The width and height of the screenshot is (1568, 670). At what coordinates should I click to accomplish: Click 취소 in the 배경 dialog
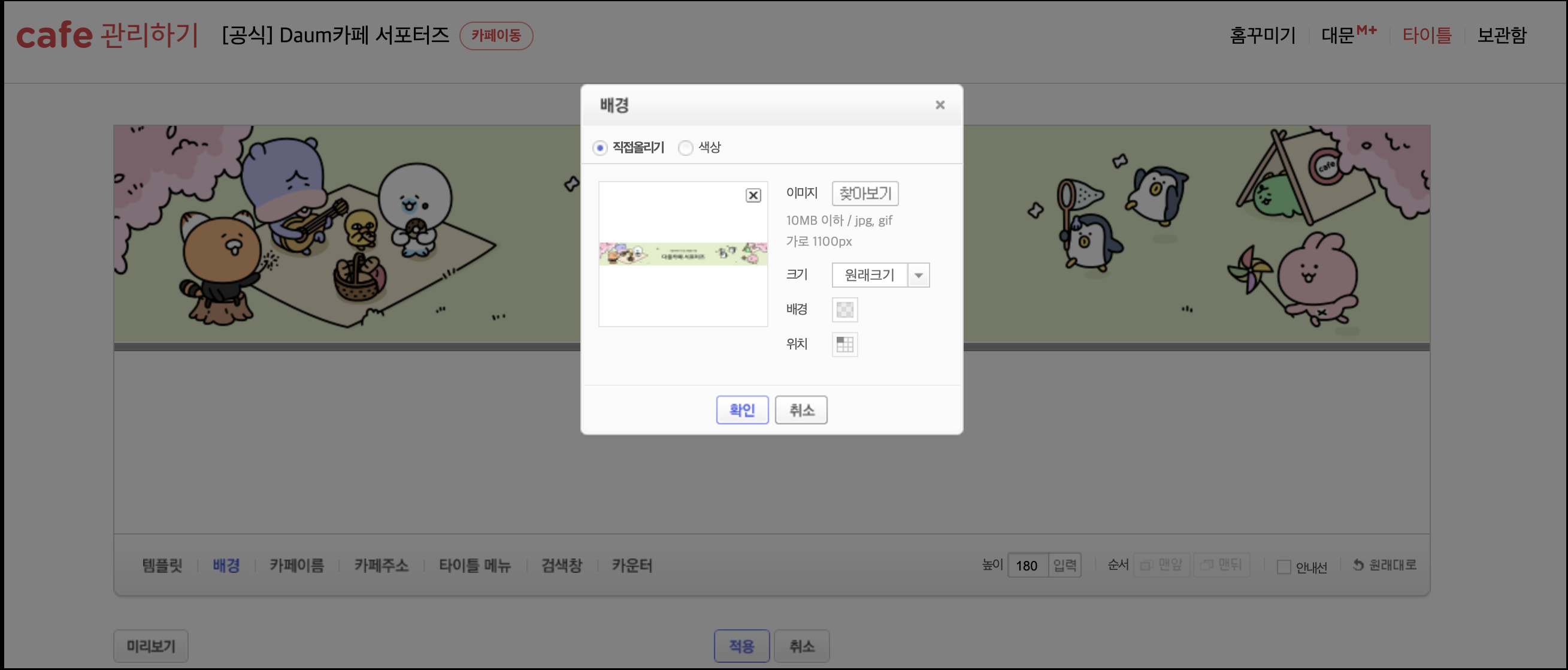(801, 410)
